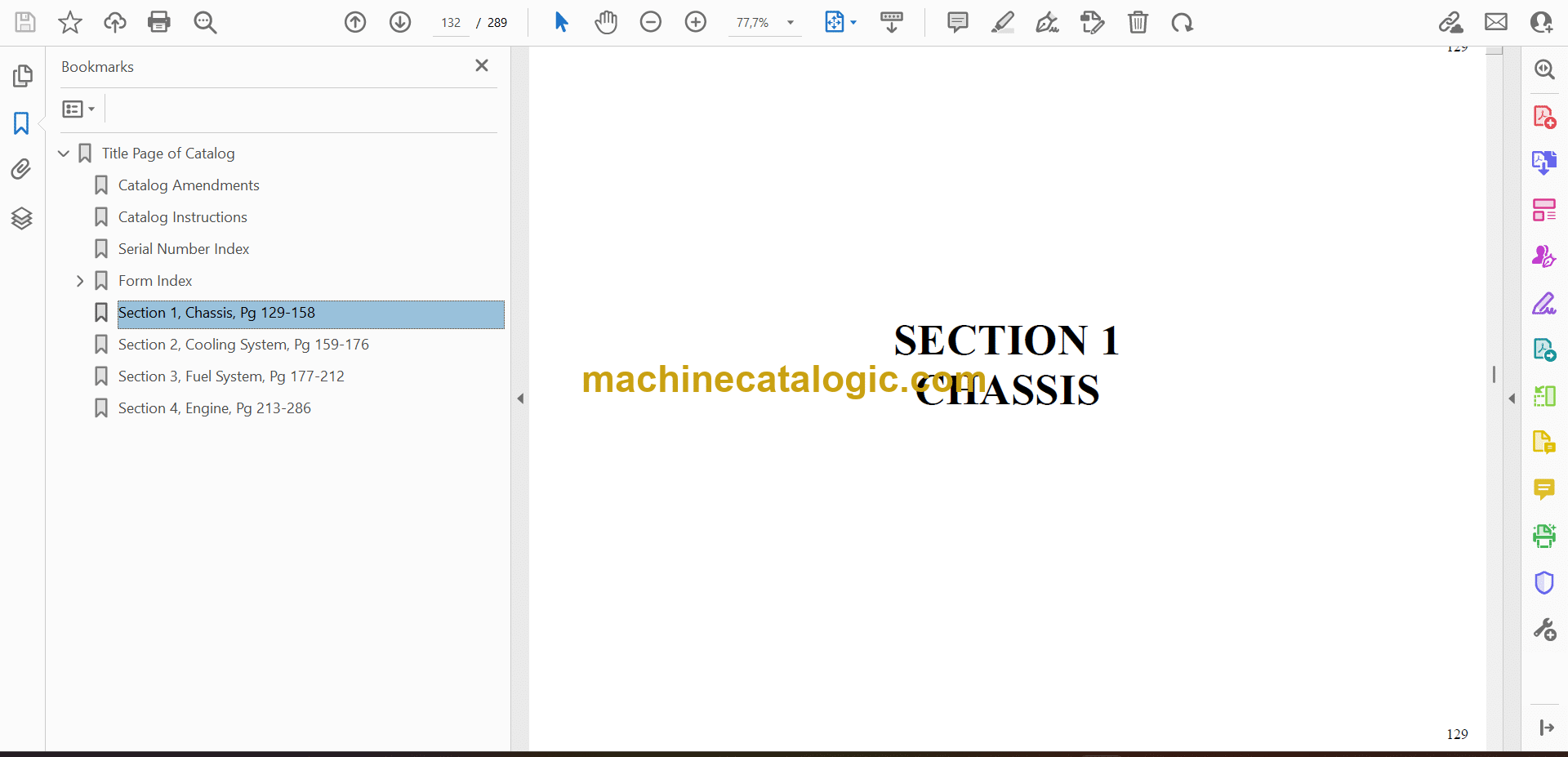Open the Organize Pages tool

tap(1544, 210)
